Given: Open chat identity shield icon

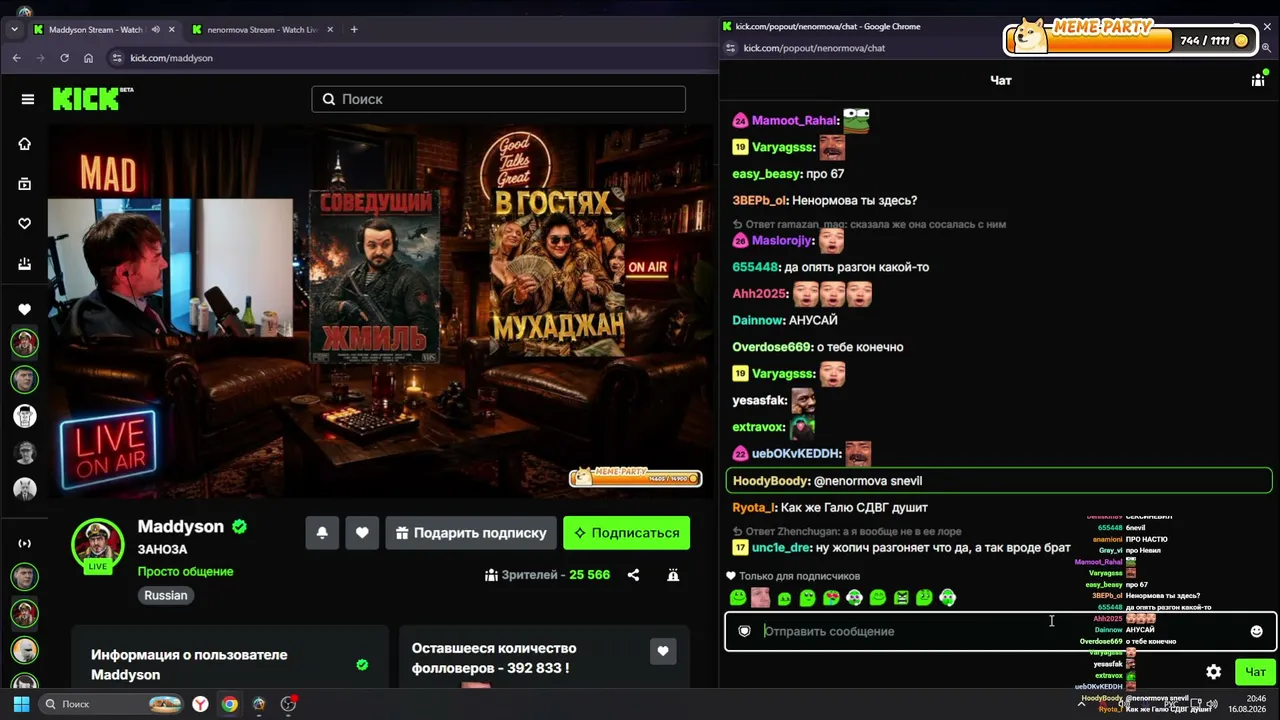Looking at the screenshot, I should 744,631.
